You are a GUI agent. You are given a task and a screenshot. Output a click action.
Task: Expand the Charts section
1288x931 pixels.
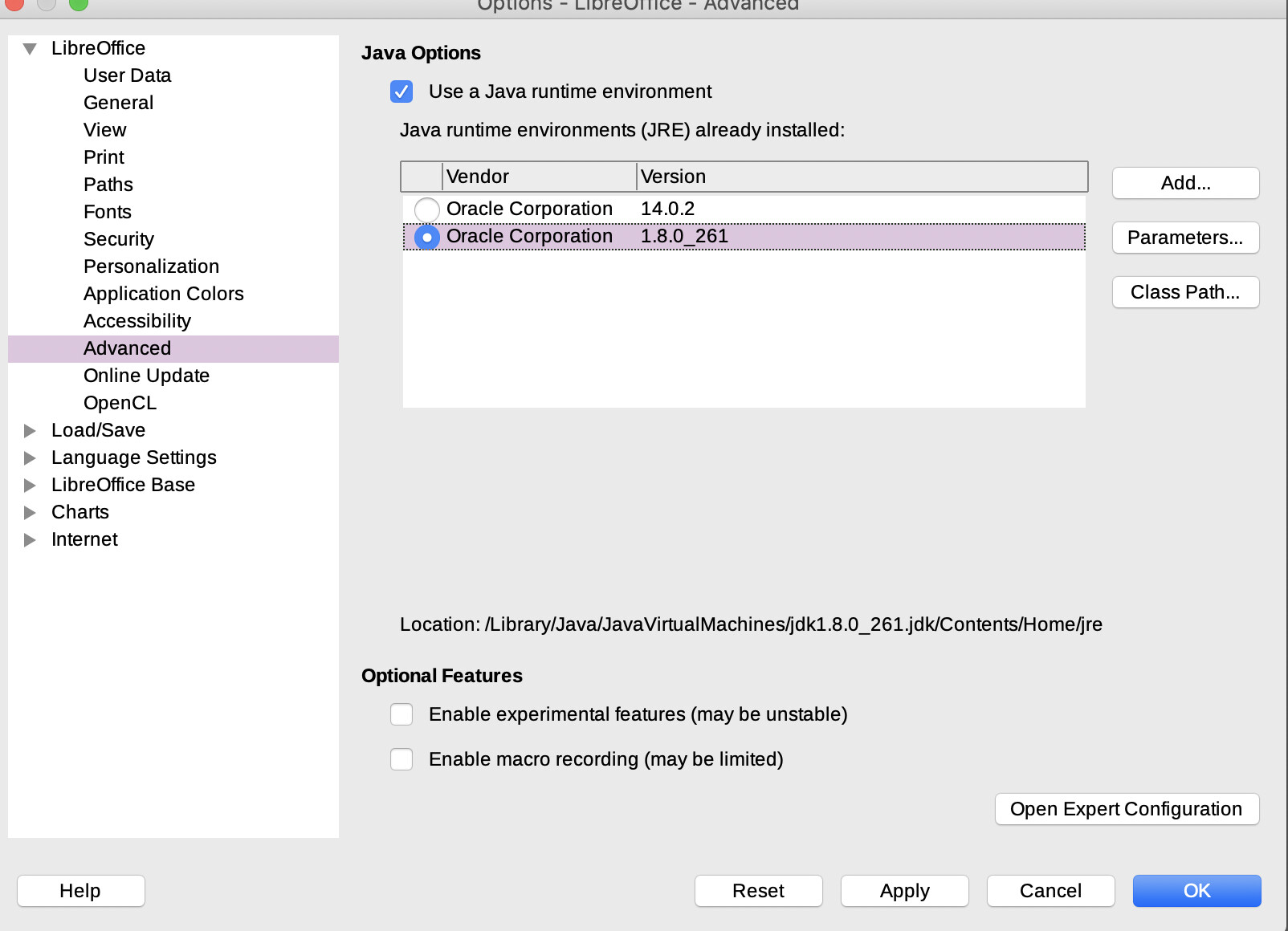(x=30, y=512)
